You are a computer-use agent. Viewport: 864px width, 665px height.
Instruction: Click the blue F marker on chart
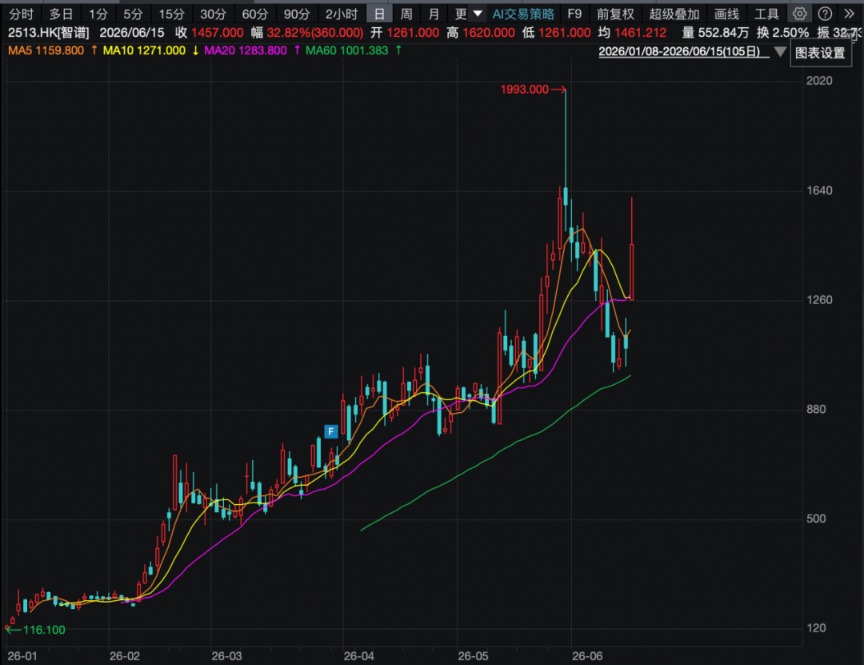pos(331,431)
